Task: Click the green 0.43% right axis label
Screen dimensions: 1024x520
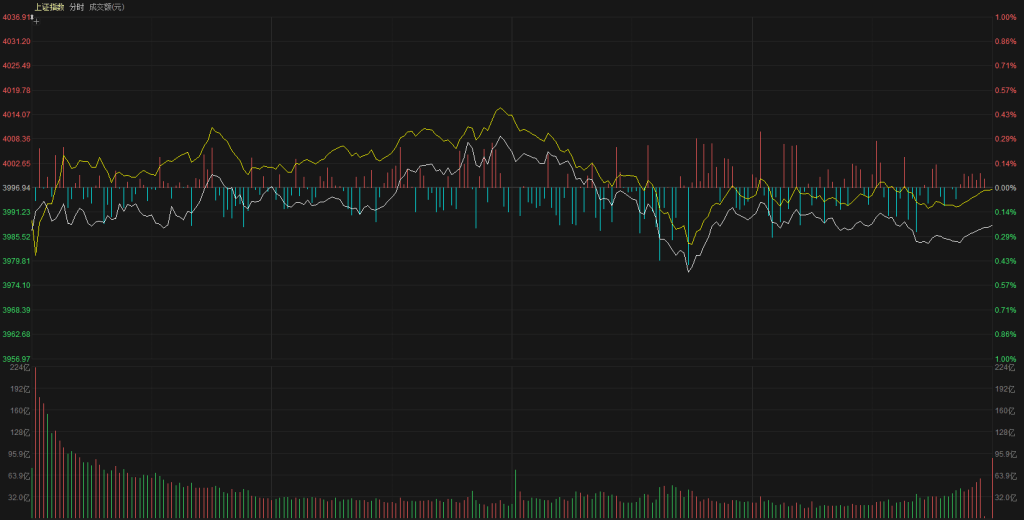Action: point(1005,261)
